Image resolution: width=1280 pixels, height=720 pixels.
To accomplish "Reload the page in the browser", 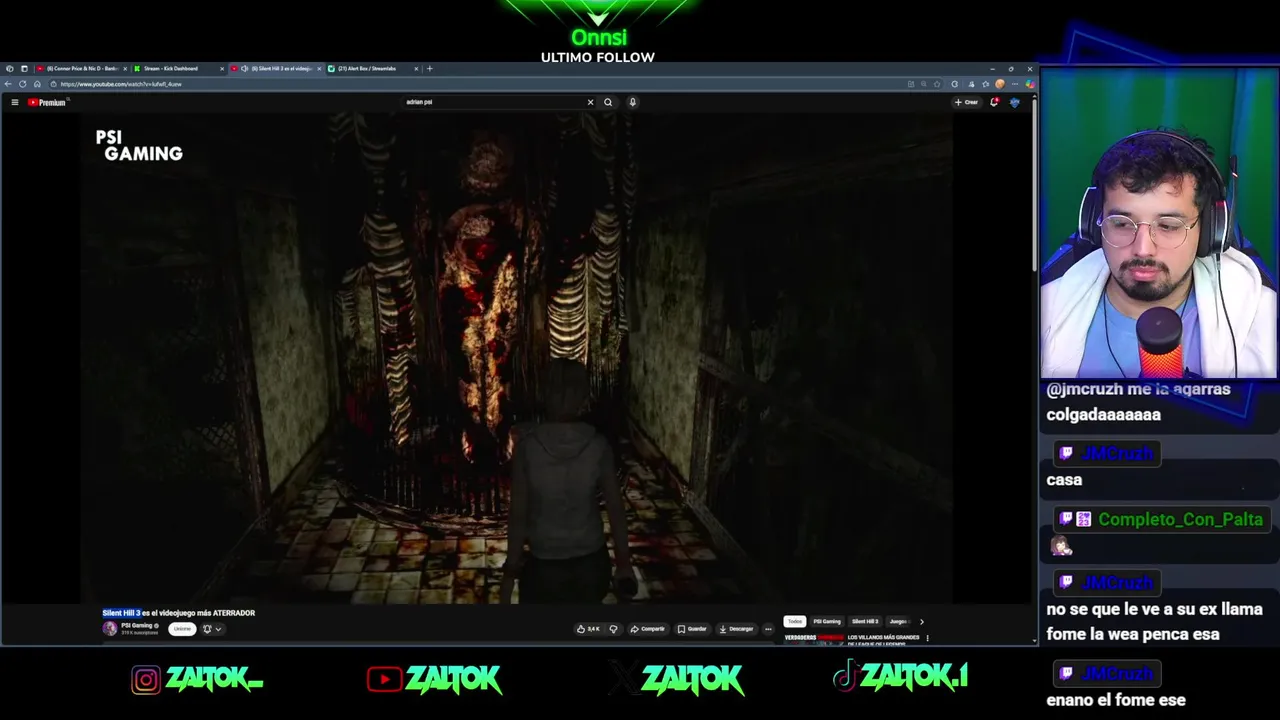I will (x=22, y=84).
